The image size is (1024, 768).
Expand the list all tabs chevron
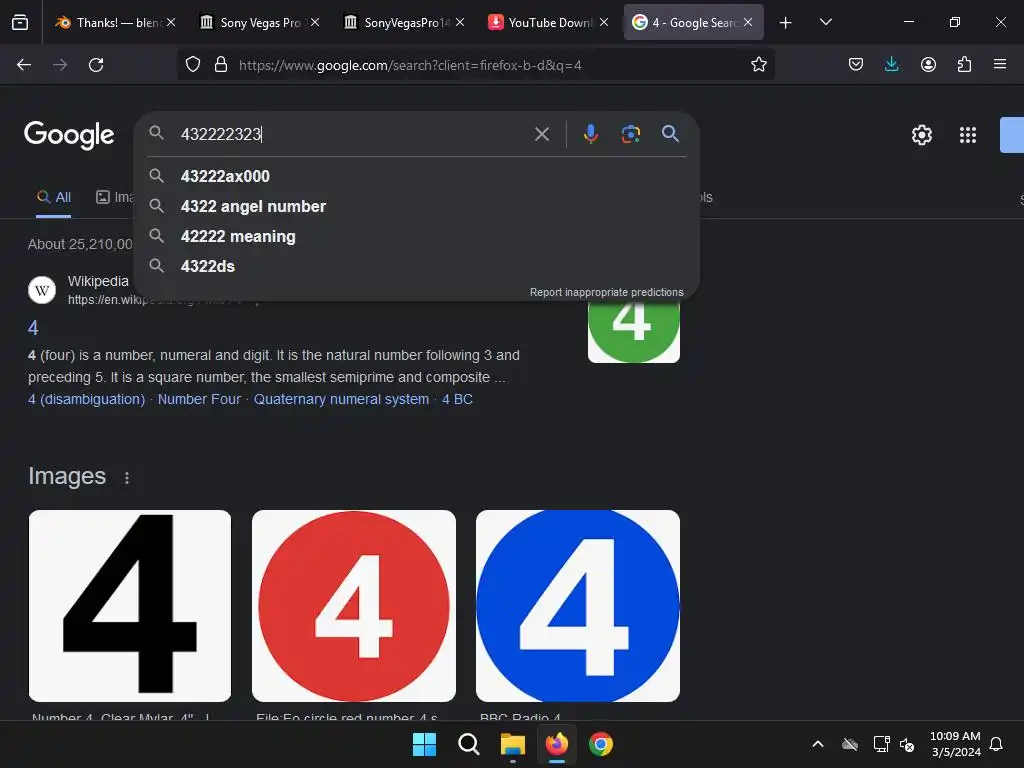(x=825, y=23)
